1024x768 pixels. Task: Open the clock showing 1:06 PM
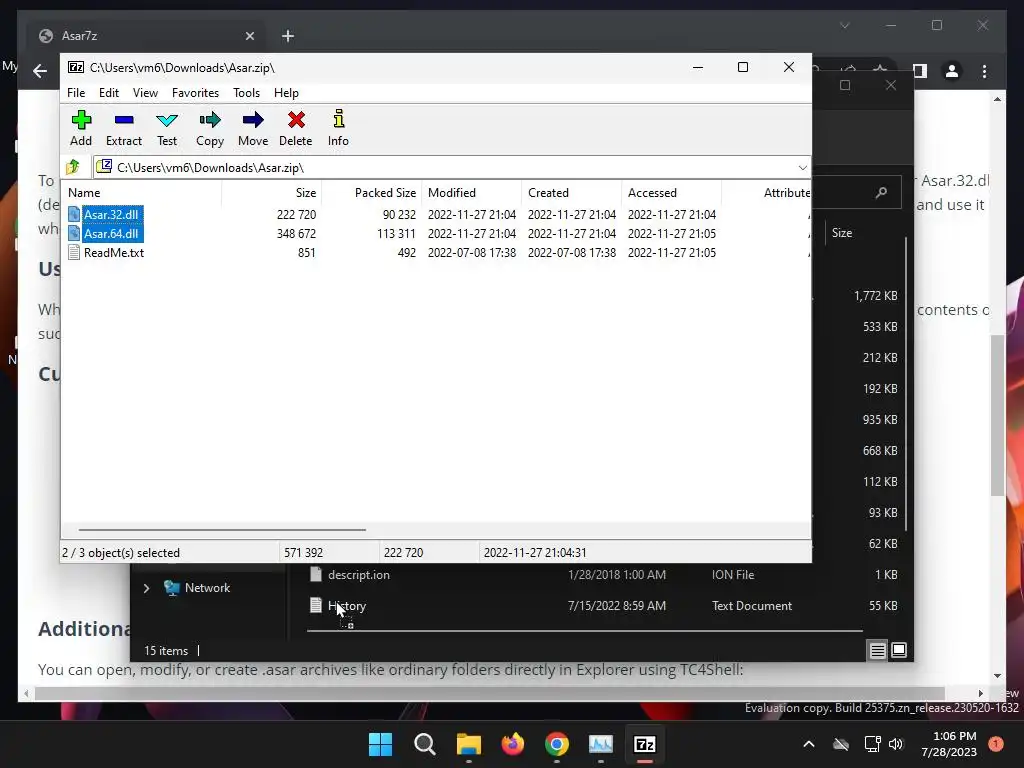pos(949,744)
